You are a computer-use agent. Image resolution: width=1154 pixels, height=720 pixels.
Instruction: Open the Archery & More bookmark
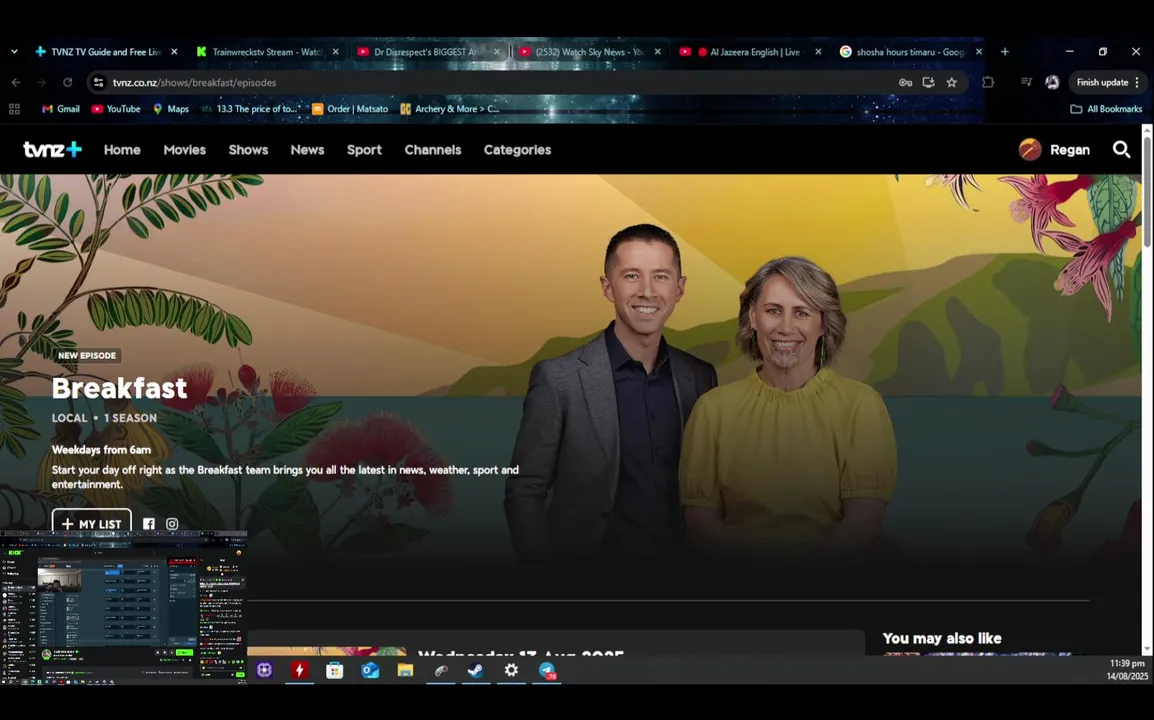pyautogui.click(x=450, y=109)
